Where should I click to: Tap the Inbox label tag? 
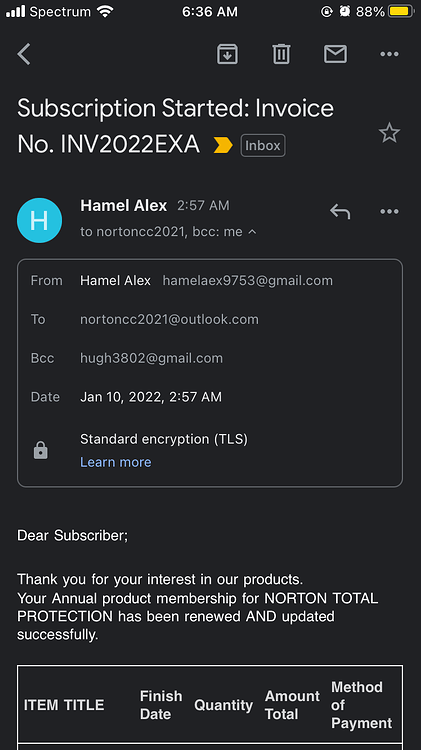pyautogui.click(x=263, y=145)
